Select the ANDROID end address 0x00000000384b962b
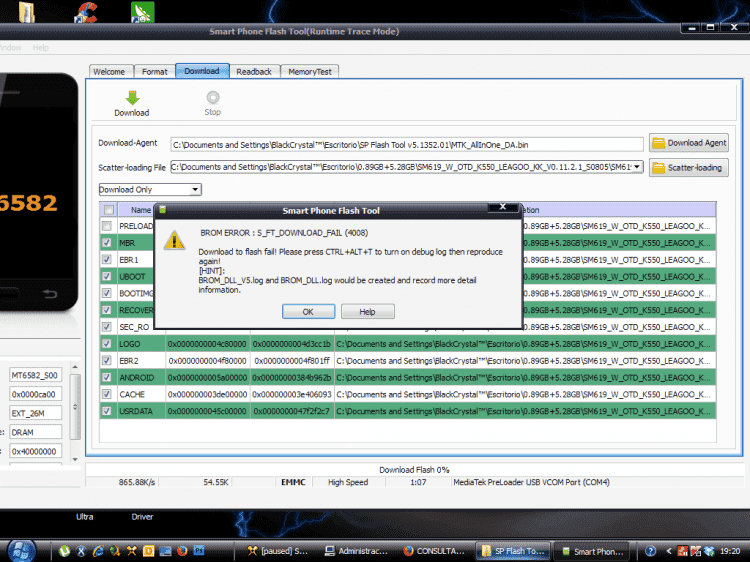This screenshot has height=562, width=750. [292, 377]
